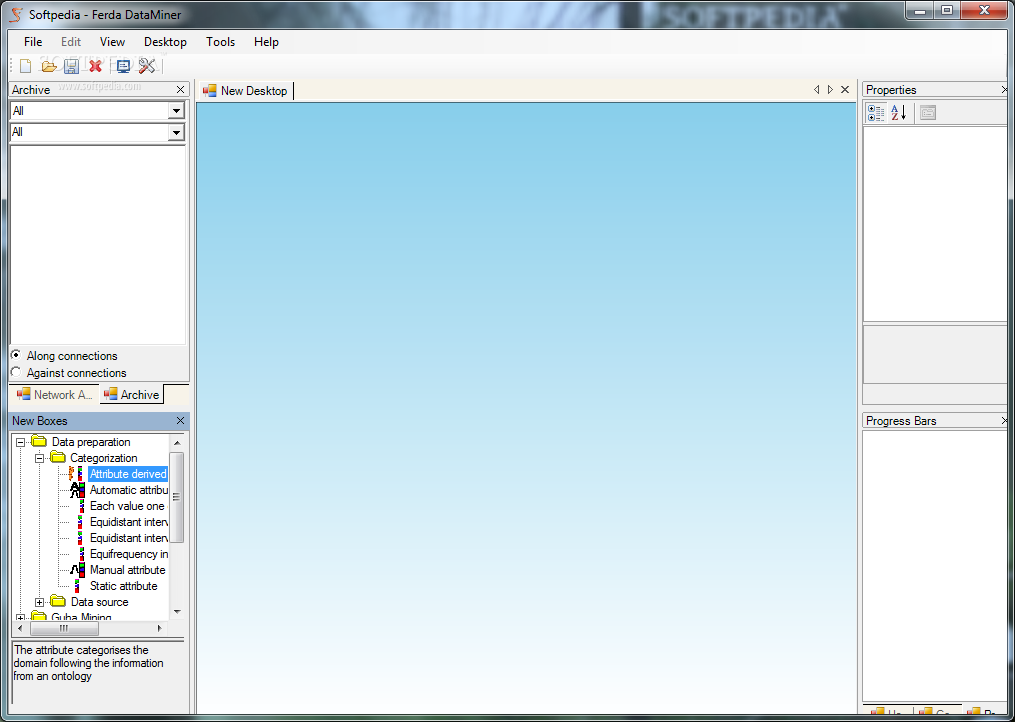Click left arrow of New Boxes horizontal scrollbar
The image size is (1015, 722).
pos(21,628)
